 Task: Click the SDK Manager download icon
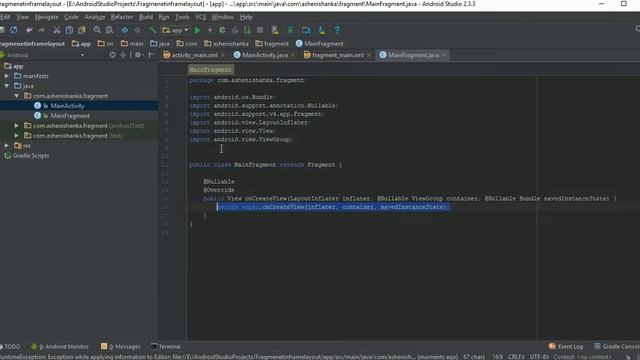tap(322, 30)
